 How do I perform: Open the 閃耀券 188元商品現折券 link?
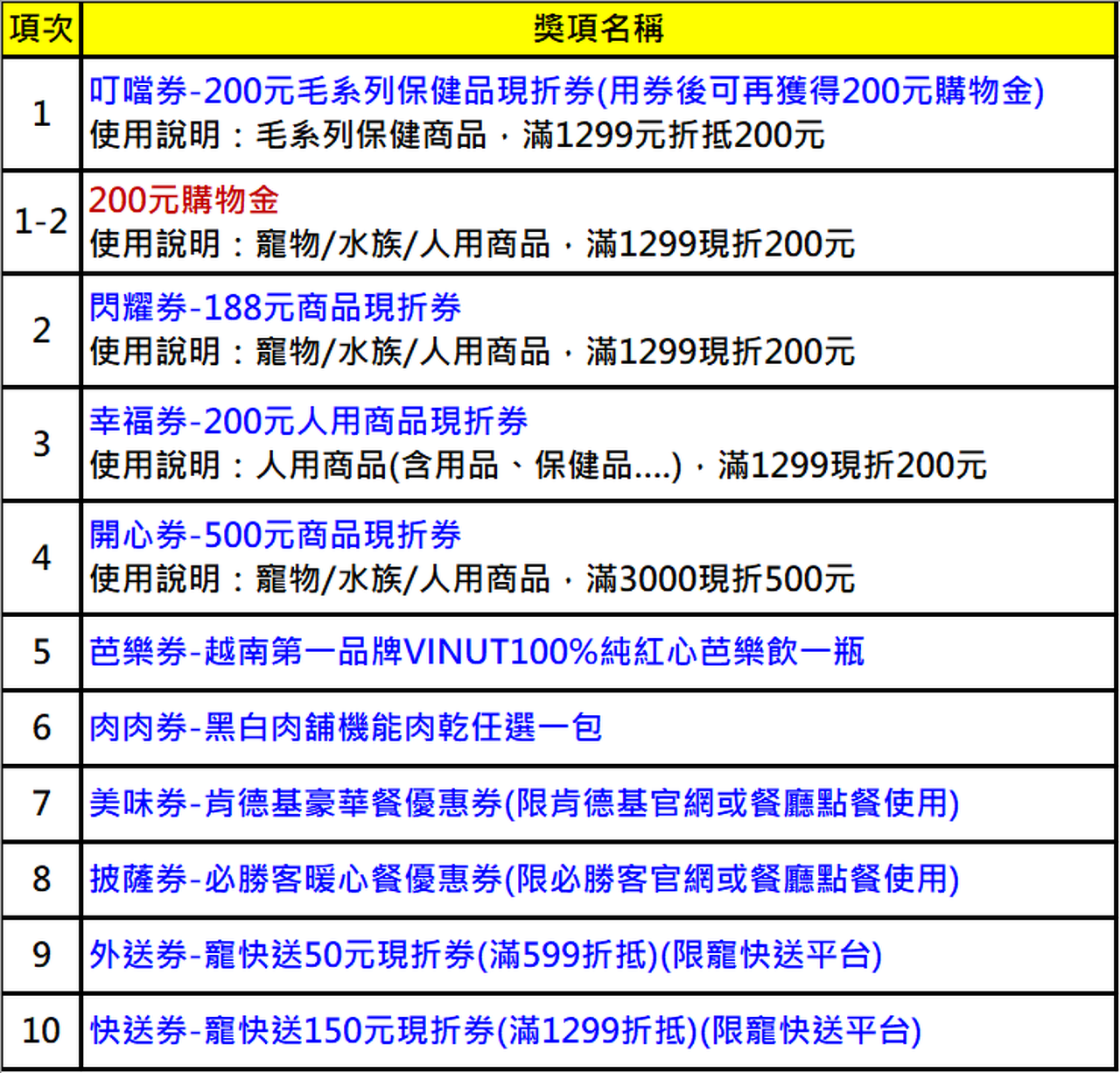pos(275,308)
